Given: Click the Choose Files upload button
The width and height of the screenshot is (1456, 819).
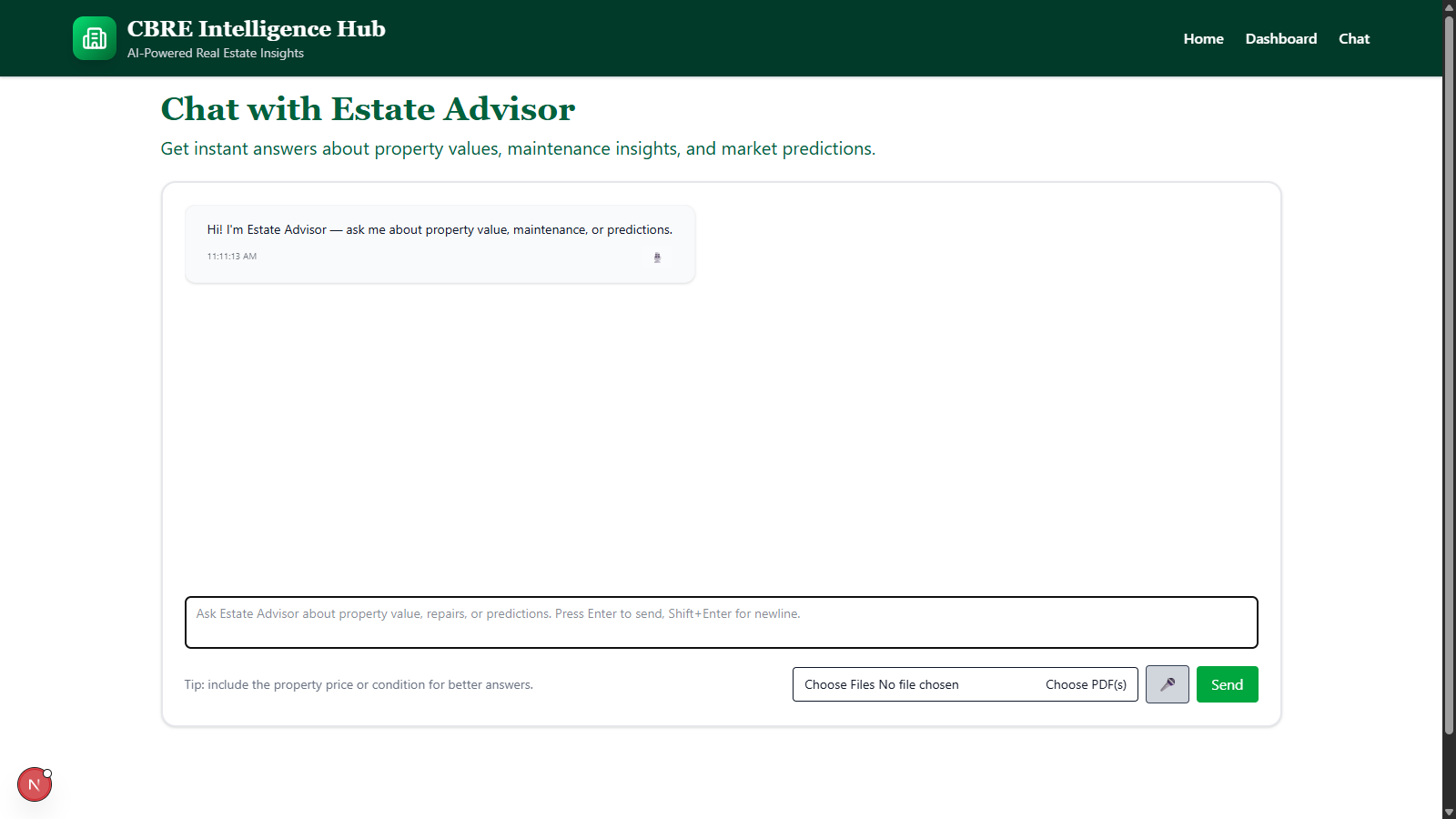Looking at the screenshot, I should (x=839, y=684).
